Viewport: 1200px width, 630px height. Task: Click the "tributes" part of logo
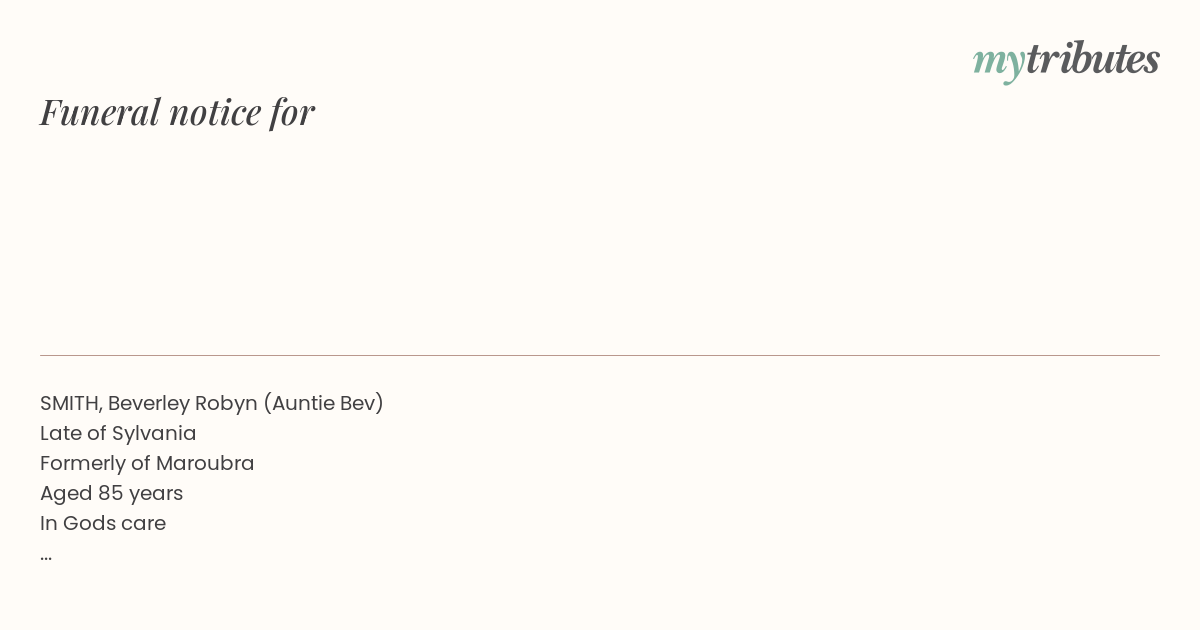coord(1093,58)
